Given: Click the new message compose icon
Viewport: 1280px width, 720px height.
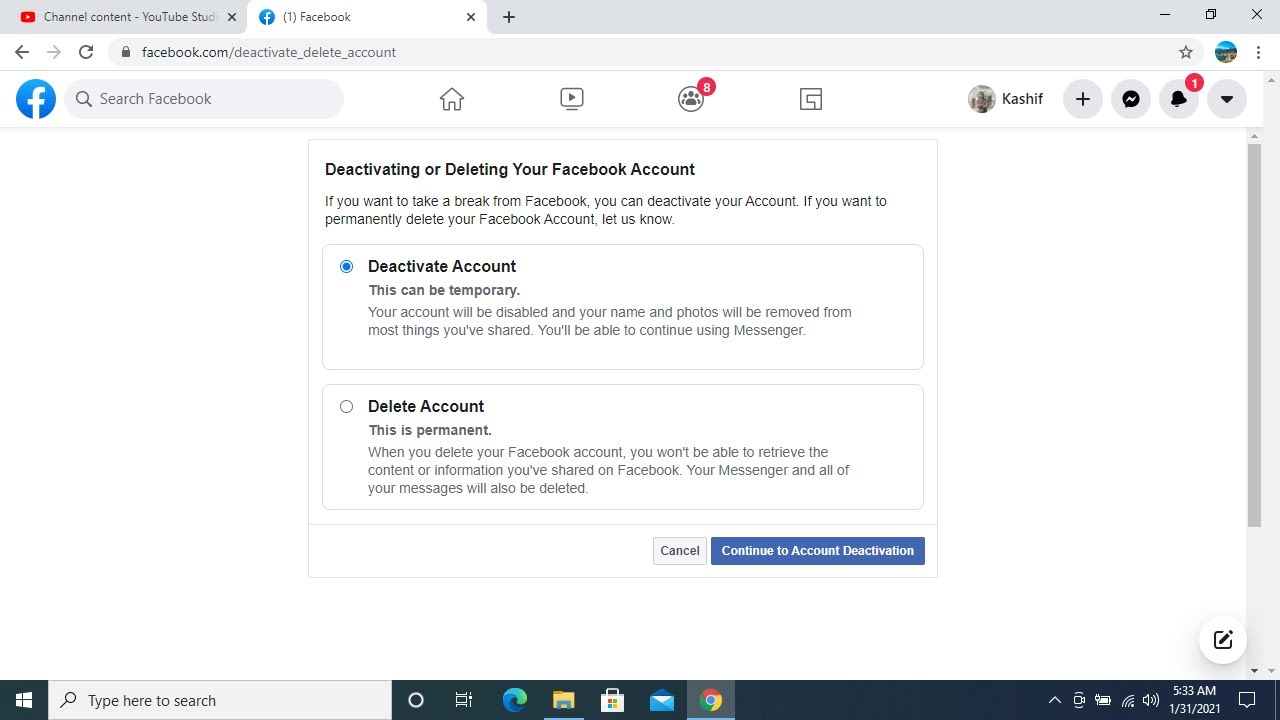Looking at the screenshot, I should (1223, 640).
